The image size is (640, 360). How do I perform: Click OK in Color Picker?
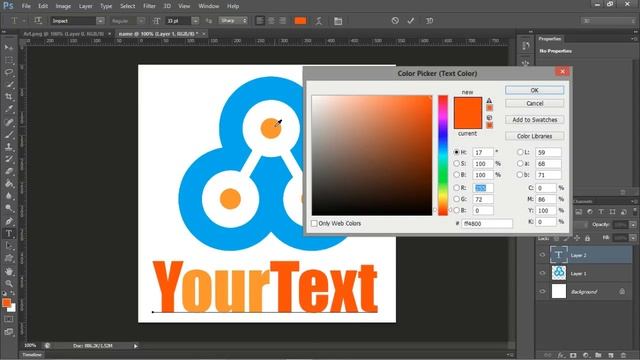(x=534, y=90)
